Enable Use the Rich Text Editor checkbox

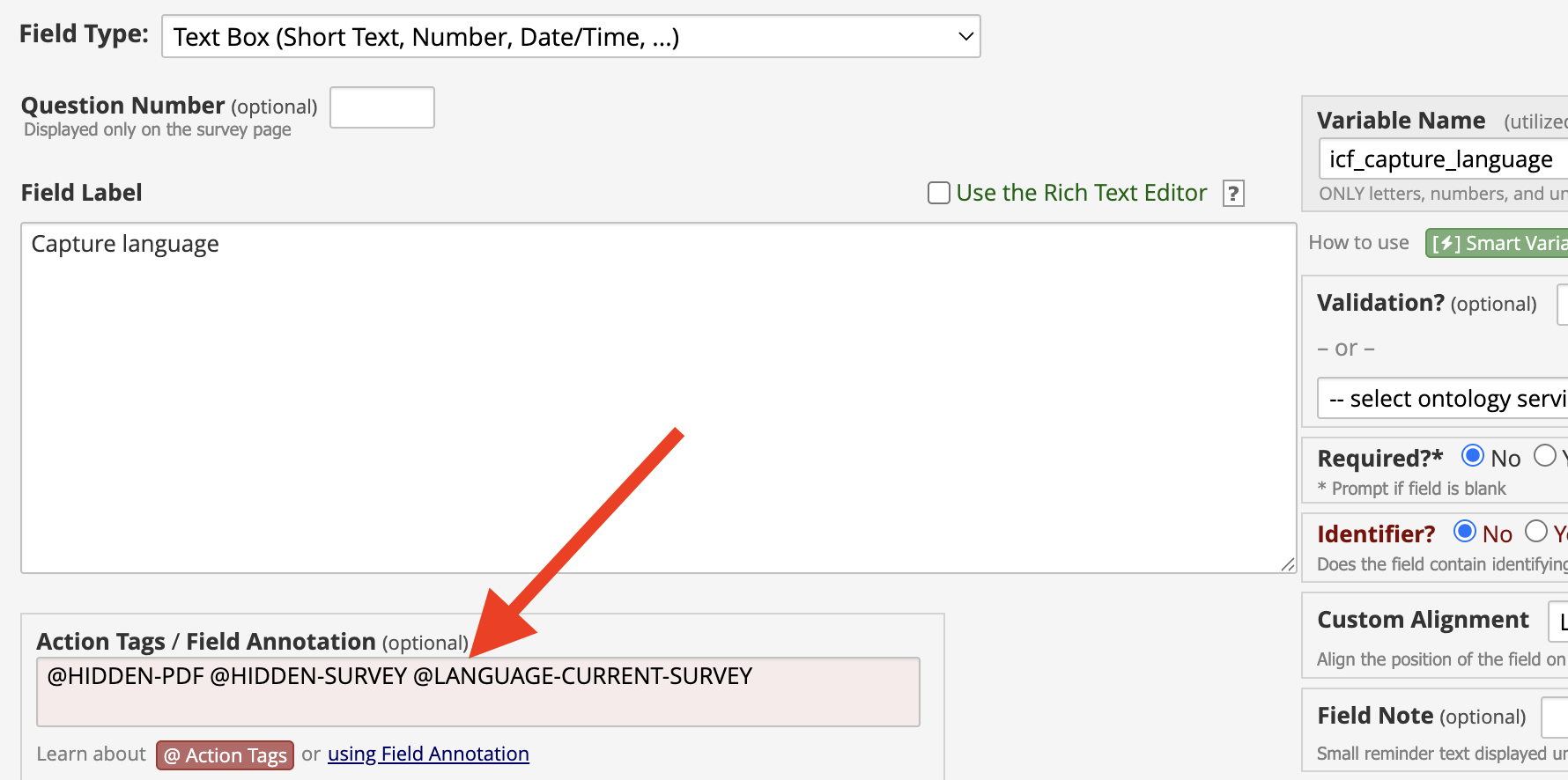click(x=939, y=193)
